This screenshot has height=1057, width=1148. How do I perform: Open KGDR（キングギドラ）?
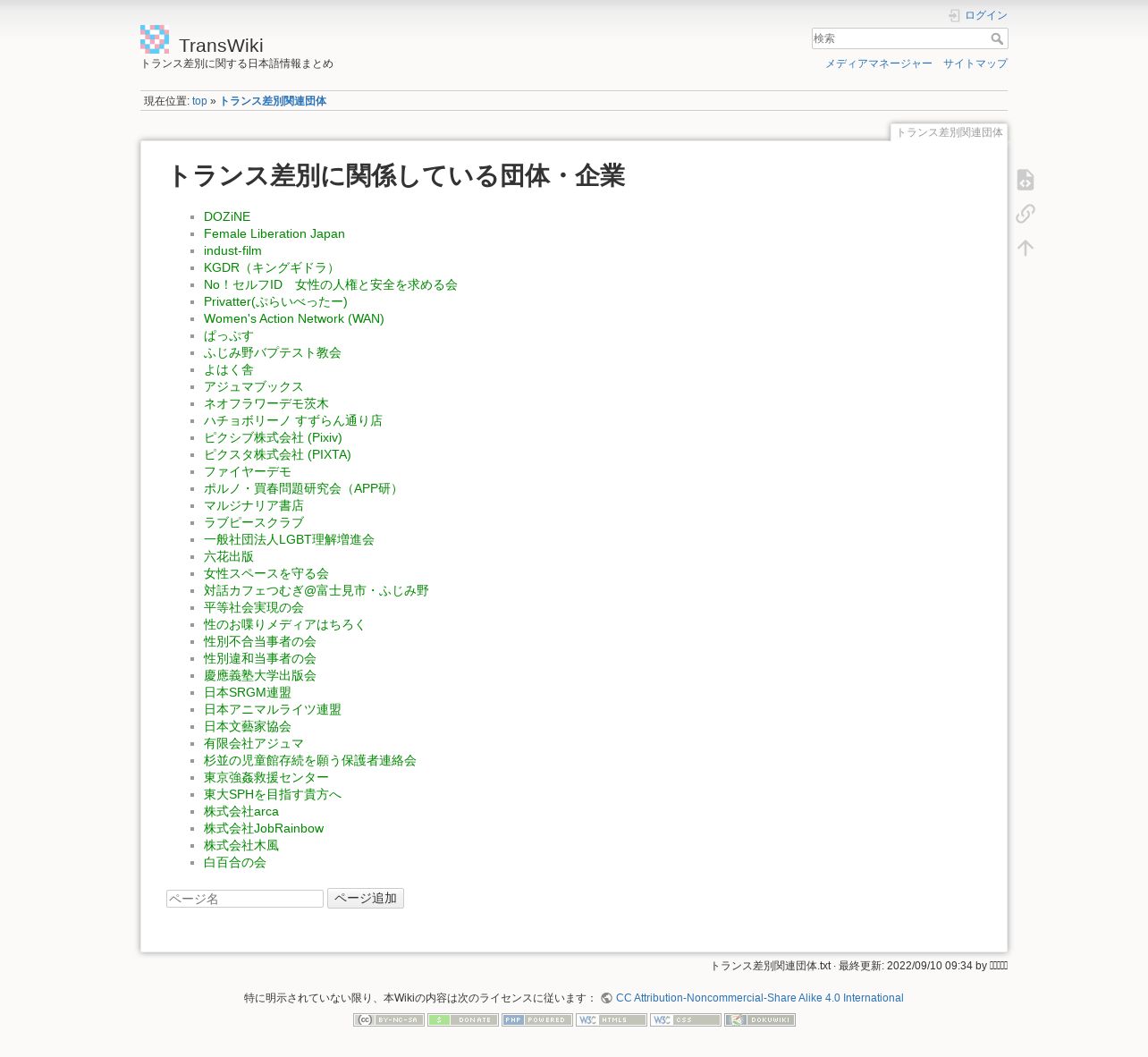tap(272, 267)
